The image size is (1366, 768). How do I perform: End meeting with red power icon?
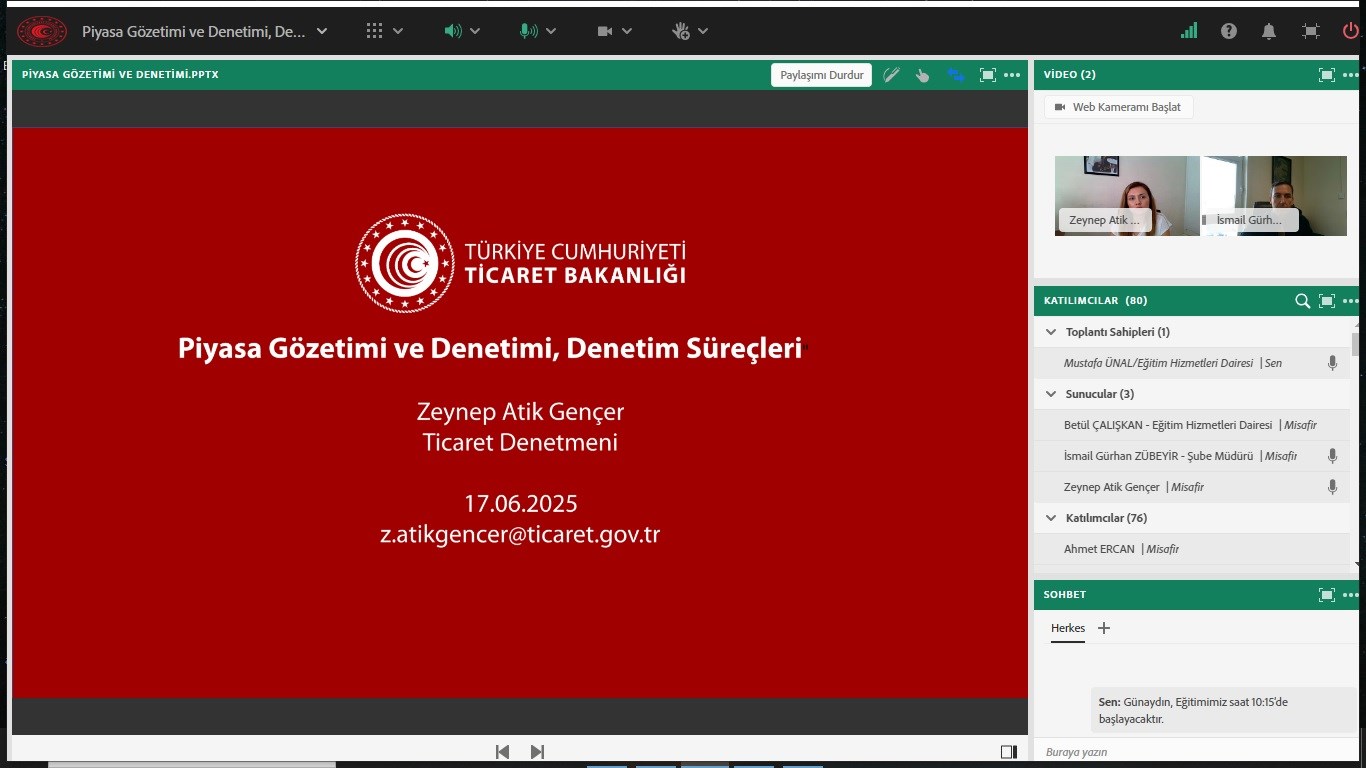coord(1350,31)
